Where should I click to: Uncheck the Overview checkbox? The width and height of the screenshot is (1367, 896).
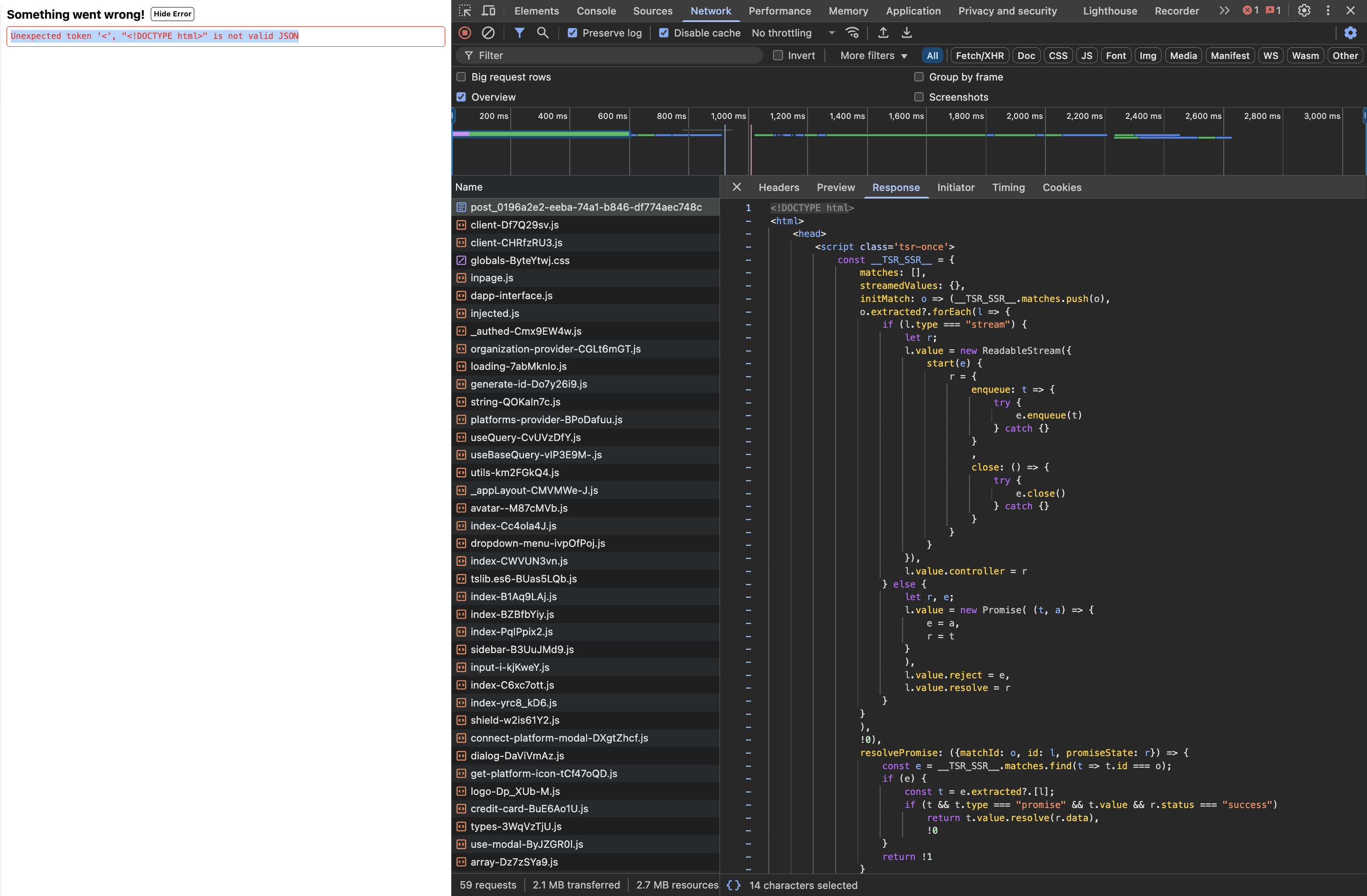(461, 97)
